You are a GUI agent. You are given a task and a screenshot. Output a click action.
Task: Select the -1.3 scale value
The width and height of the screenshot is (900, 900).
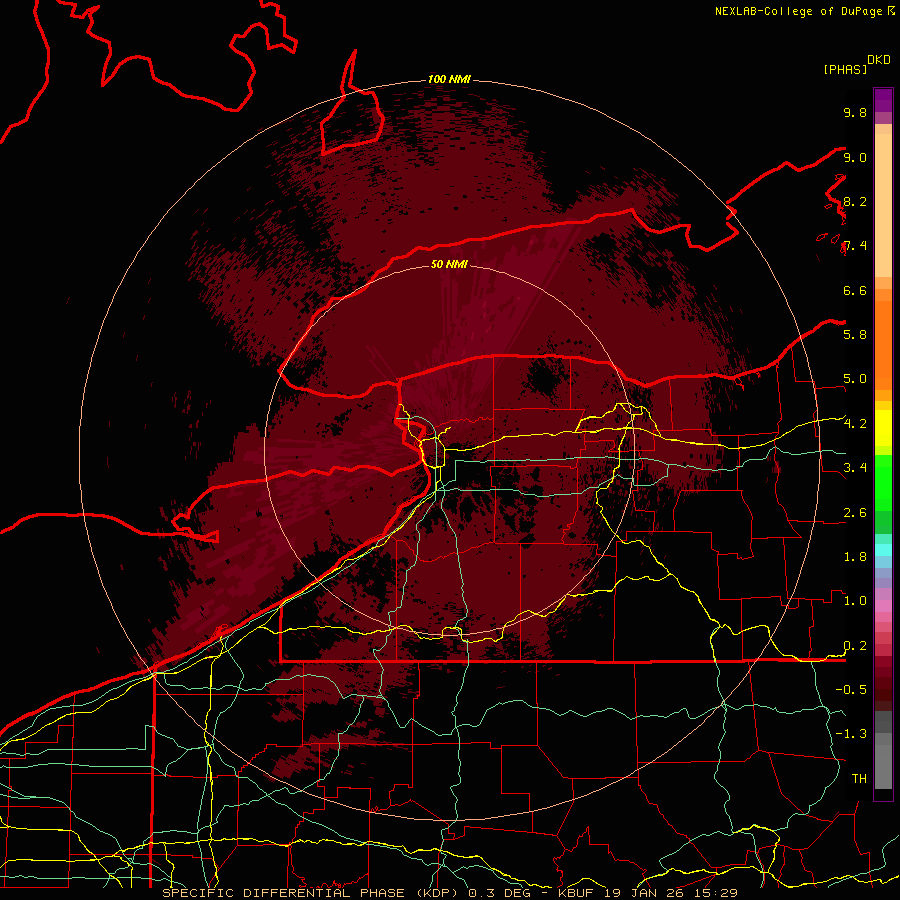point(851,734)
